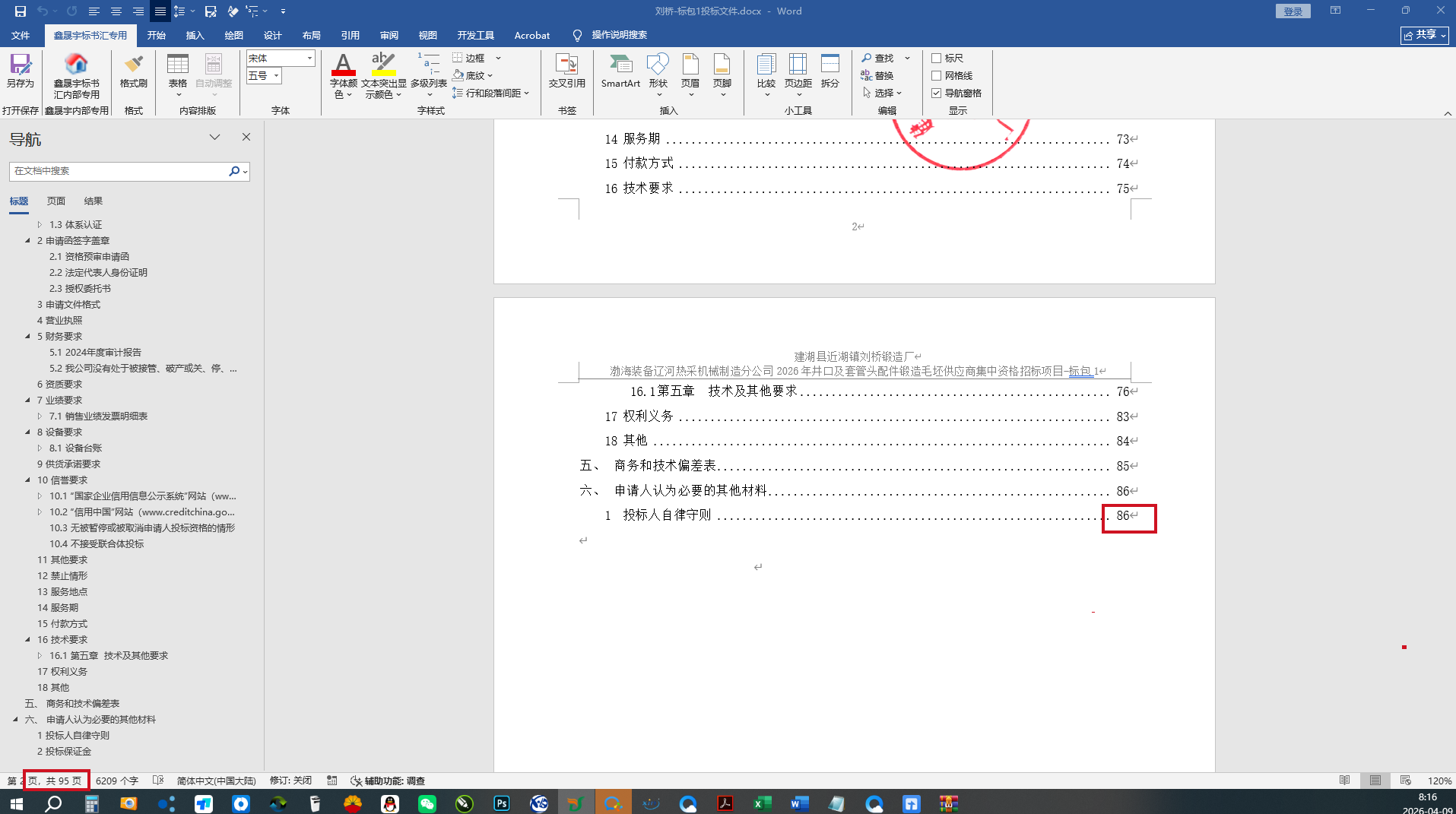Click the justify alignment icon in title bar
This screenshot has height=814, width=1456.
(160, 11)
